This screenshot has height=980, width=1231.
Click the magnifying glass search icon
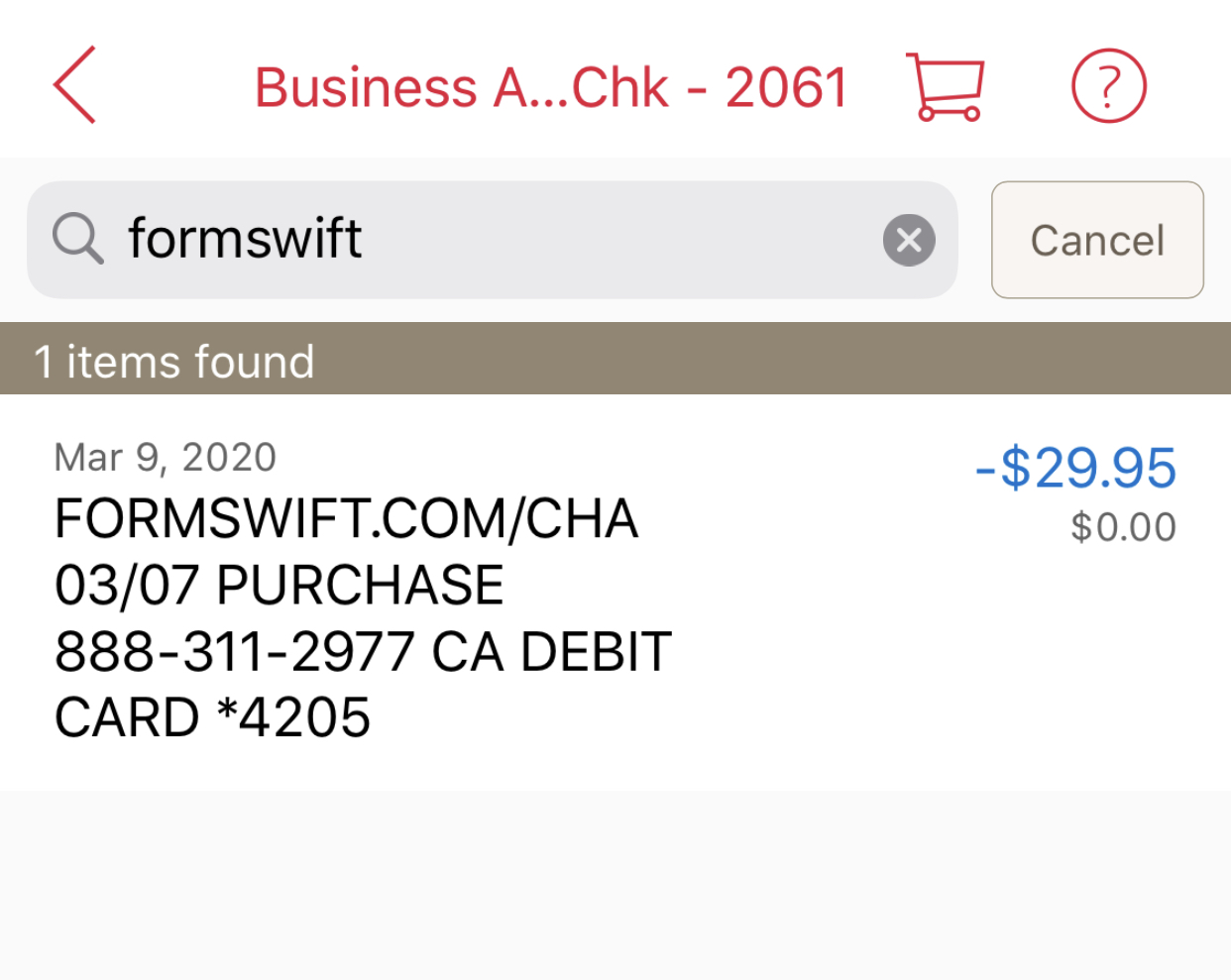[x=77, y=239]
